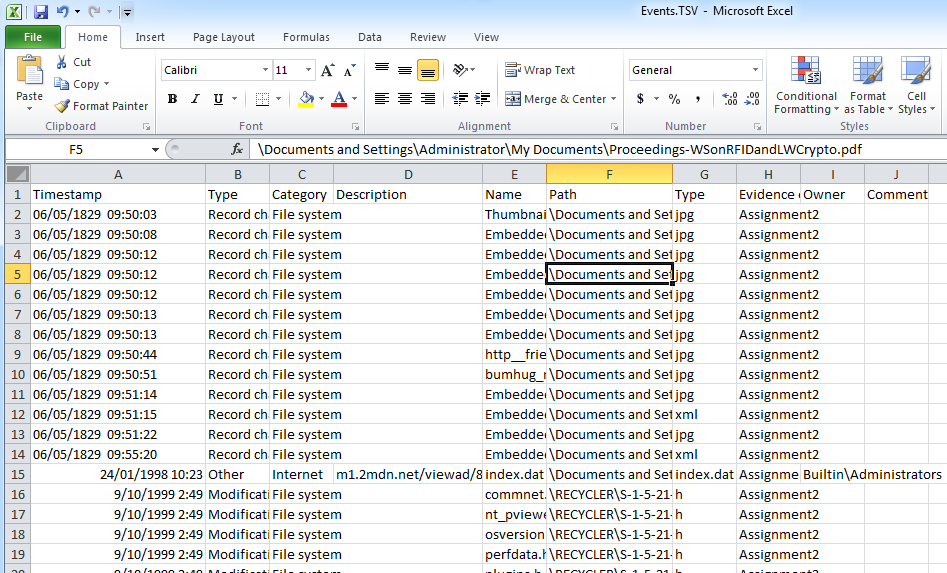Apply Percent Style format
947x573 pixels.
675,99
